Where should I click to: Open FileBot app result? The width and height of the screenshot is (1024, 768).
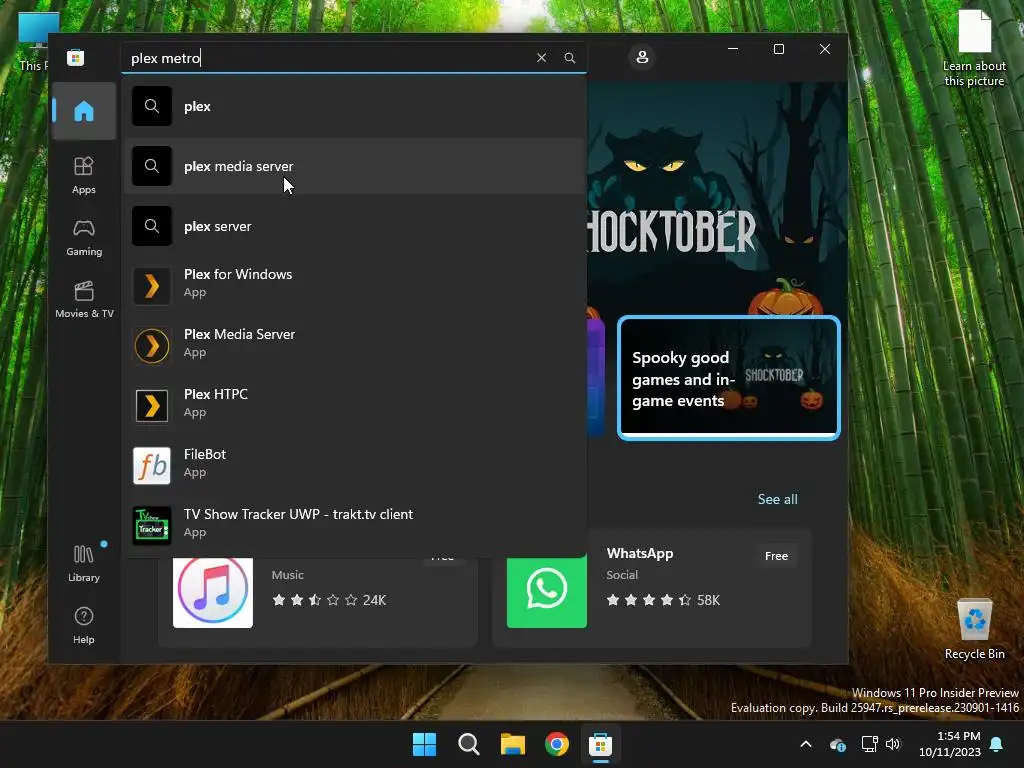tap(353, 464)
